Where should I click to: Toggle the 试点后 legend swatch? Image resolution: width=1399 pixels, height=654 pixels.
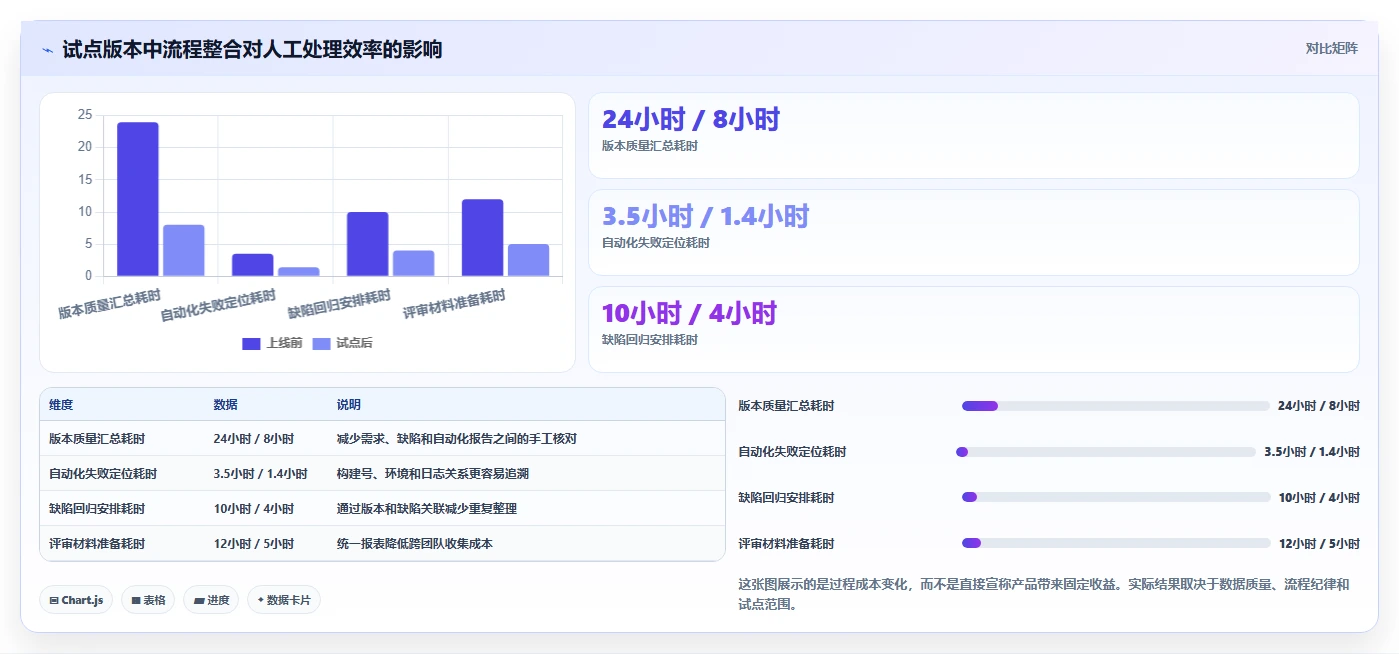(x=322, y=343)
